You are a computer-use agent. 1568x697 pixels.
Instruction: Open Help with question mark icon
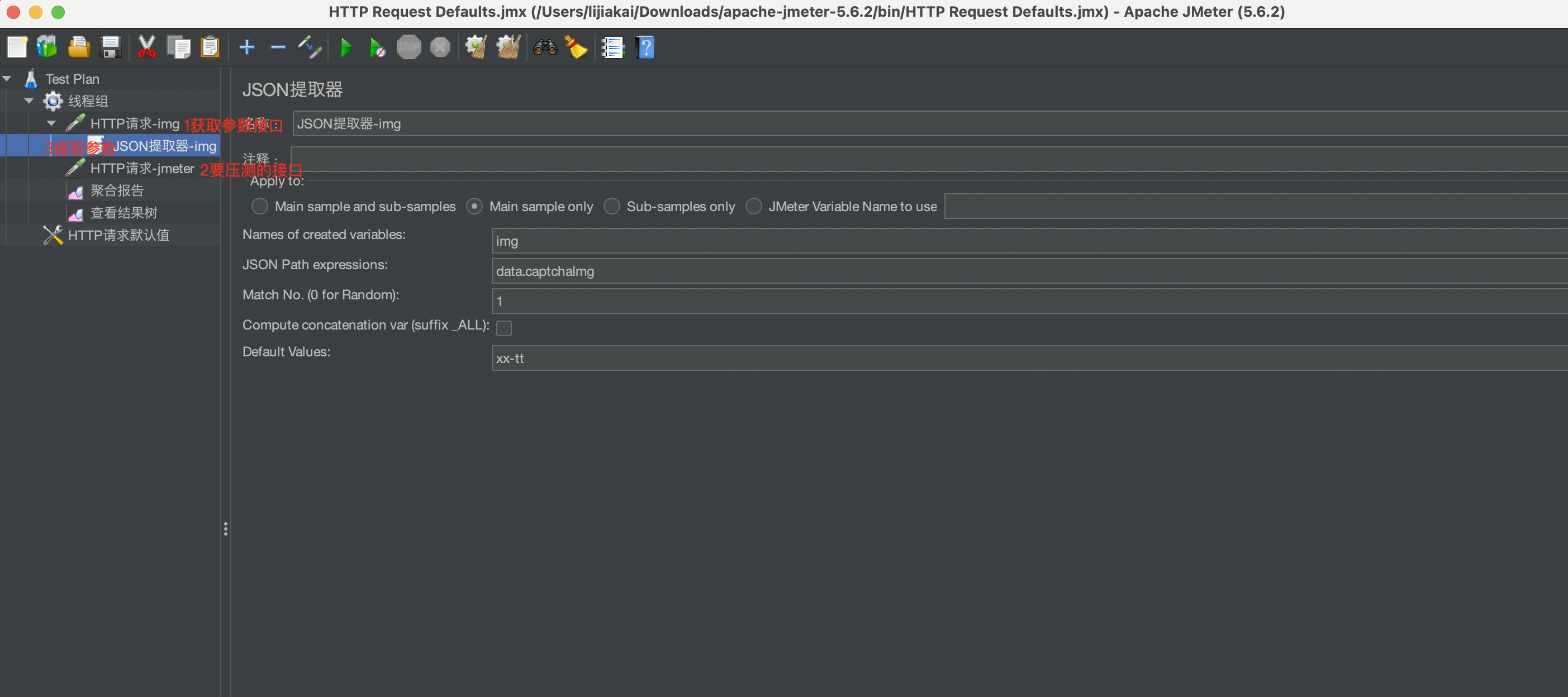[x=645, y=47]
